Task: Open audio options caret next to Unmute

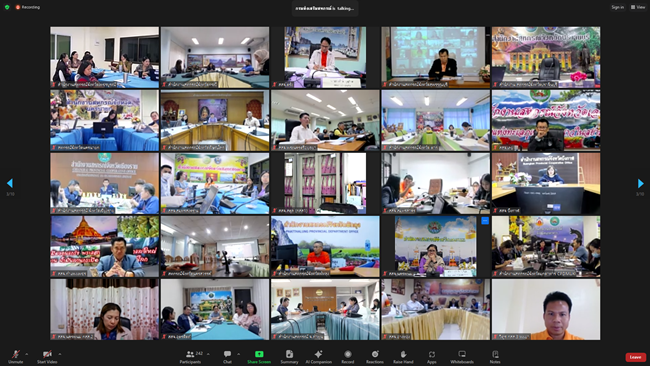Action: (x=27, y=354)
